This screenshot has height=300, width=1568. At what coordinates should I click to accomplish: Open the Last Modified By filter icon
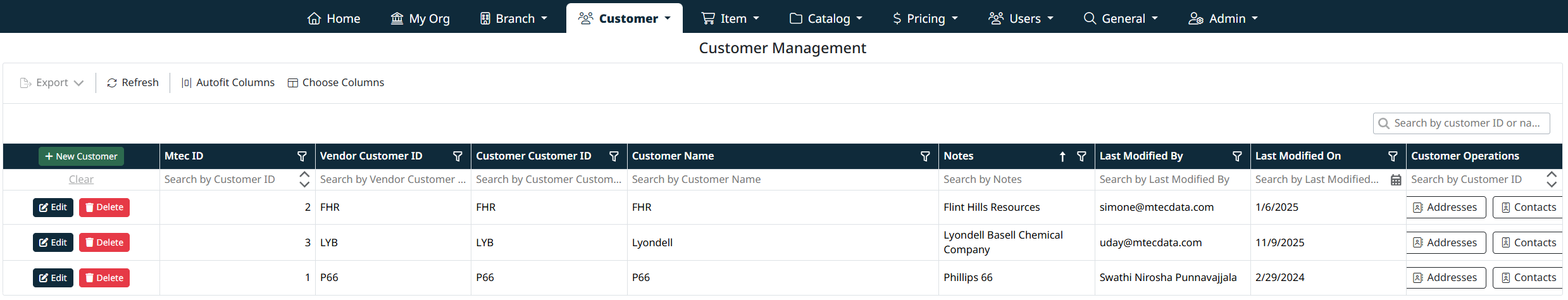point(1237,156)
